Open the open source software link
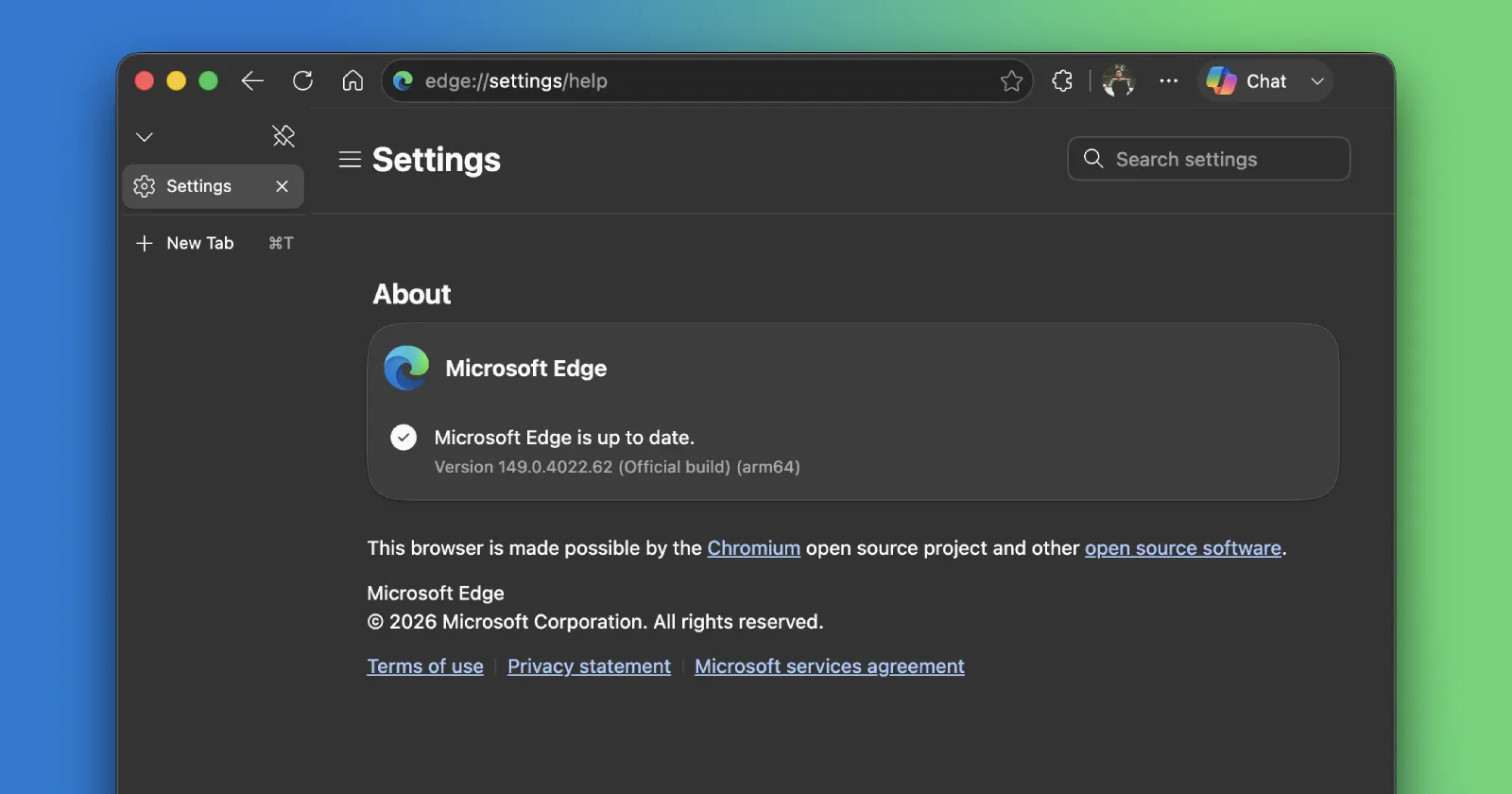1512x794 pixels. coord(1183,548)
